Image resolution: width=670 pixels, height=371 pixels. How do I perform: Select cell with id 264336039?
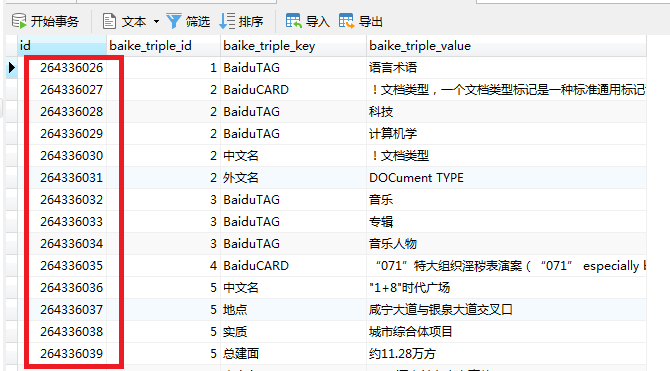point(62,354)
